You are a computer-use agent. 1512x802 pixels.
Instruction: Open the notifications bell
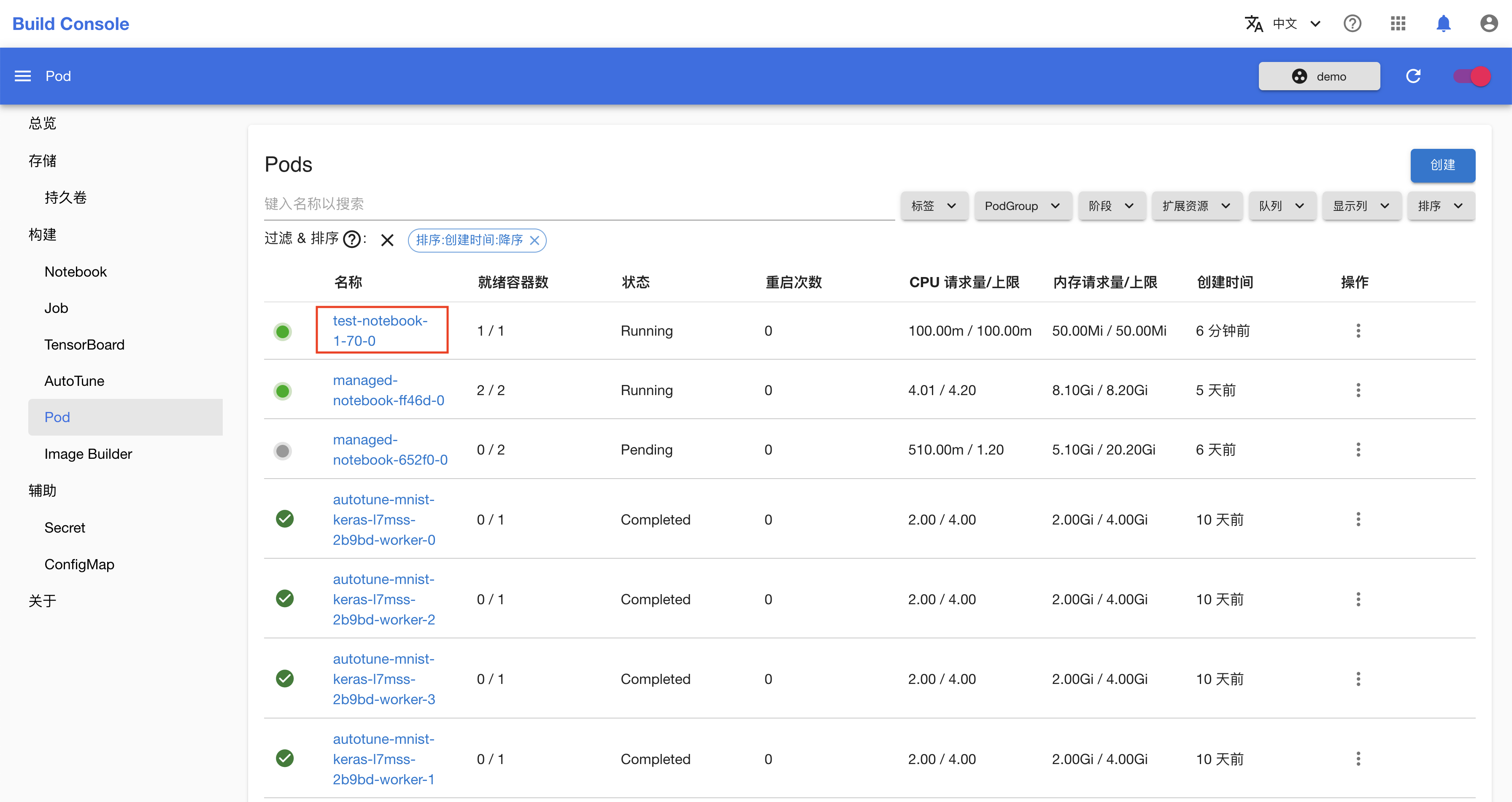1443,24
